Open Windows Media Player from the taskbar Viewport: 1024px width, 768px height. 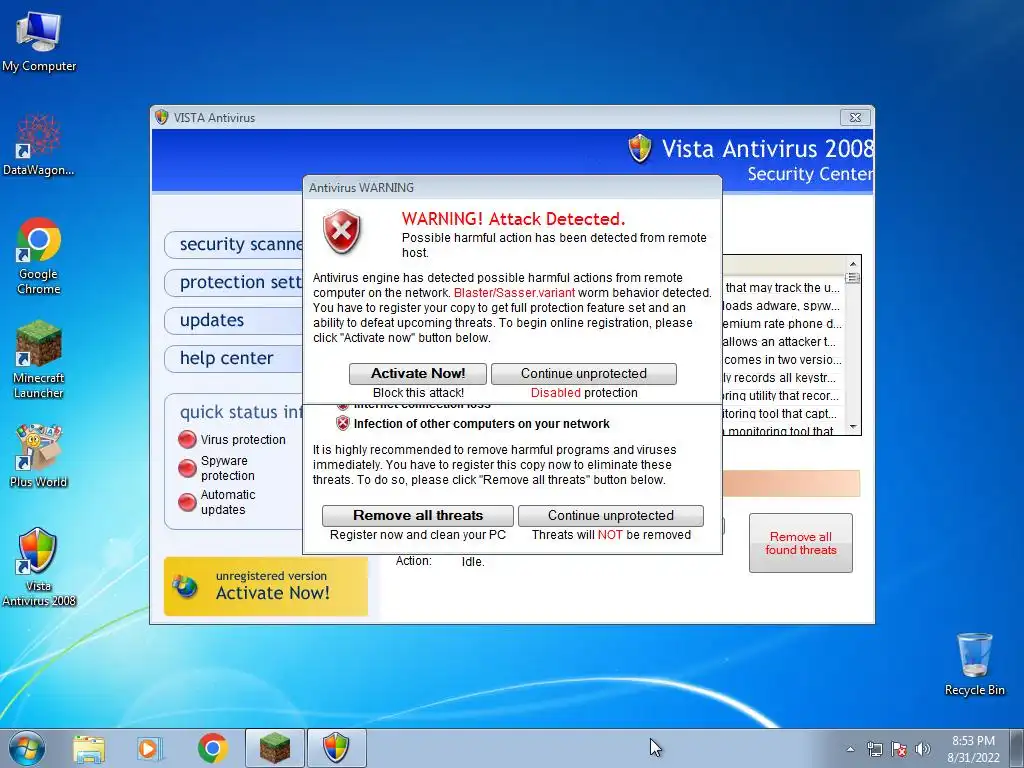(150, 749)
